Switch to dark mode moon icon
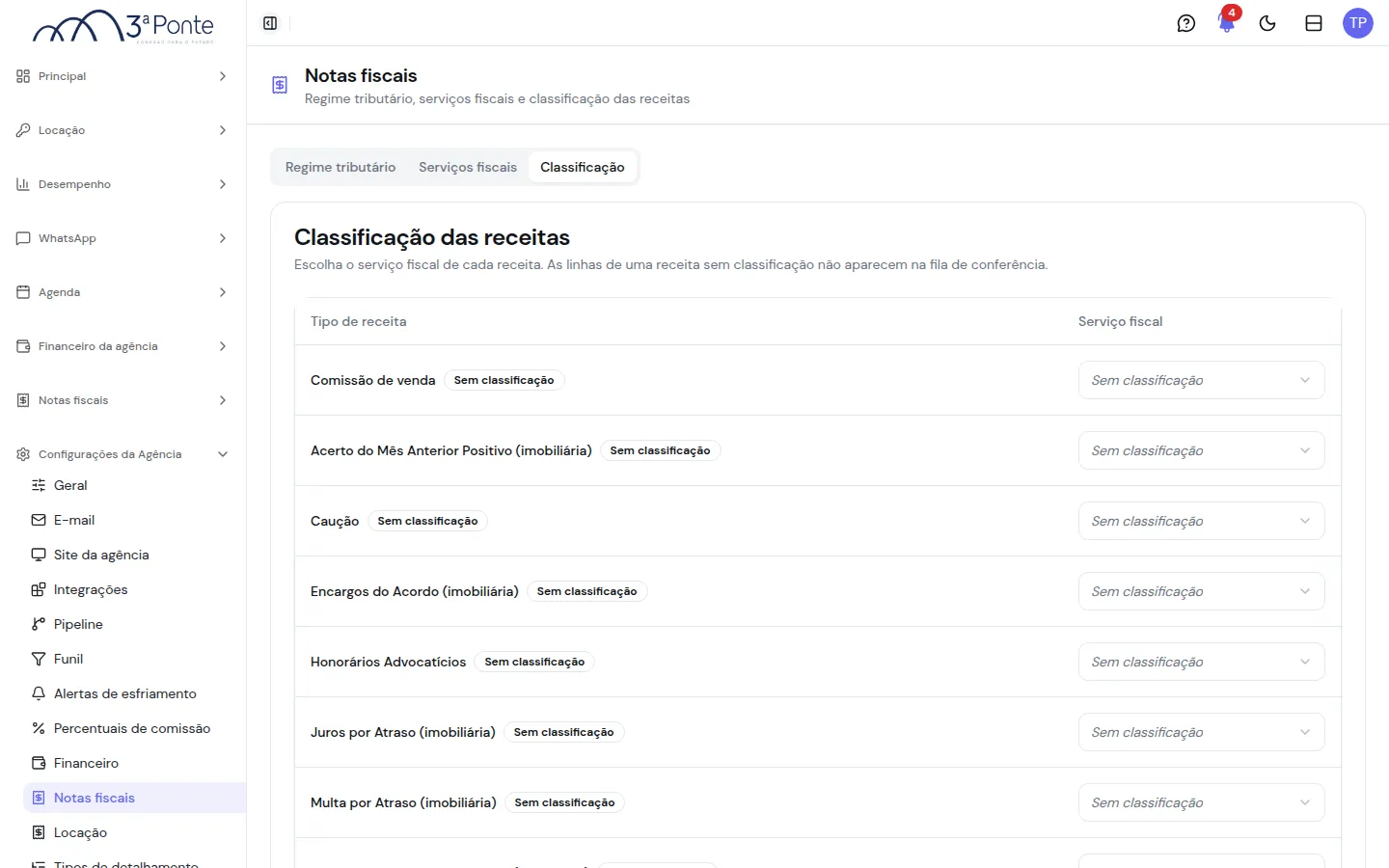 1267,23
